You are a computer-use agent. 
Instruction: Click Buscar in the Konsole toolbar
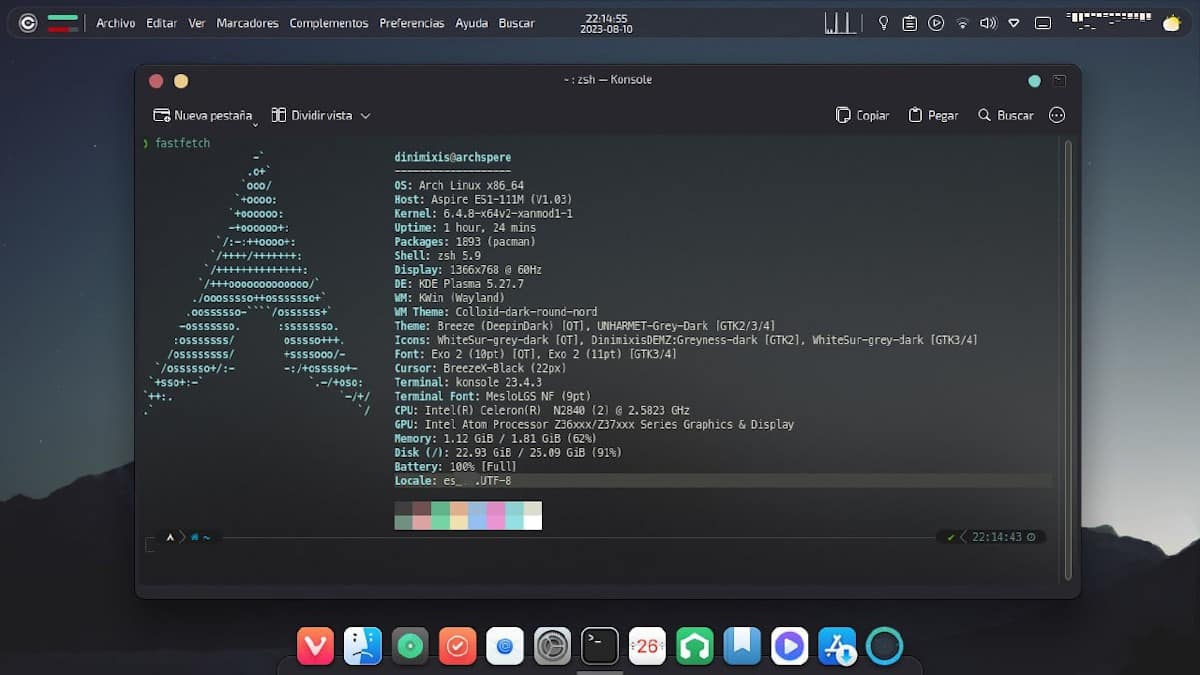(1006, 115)
